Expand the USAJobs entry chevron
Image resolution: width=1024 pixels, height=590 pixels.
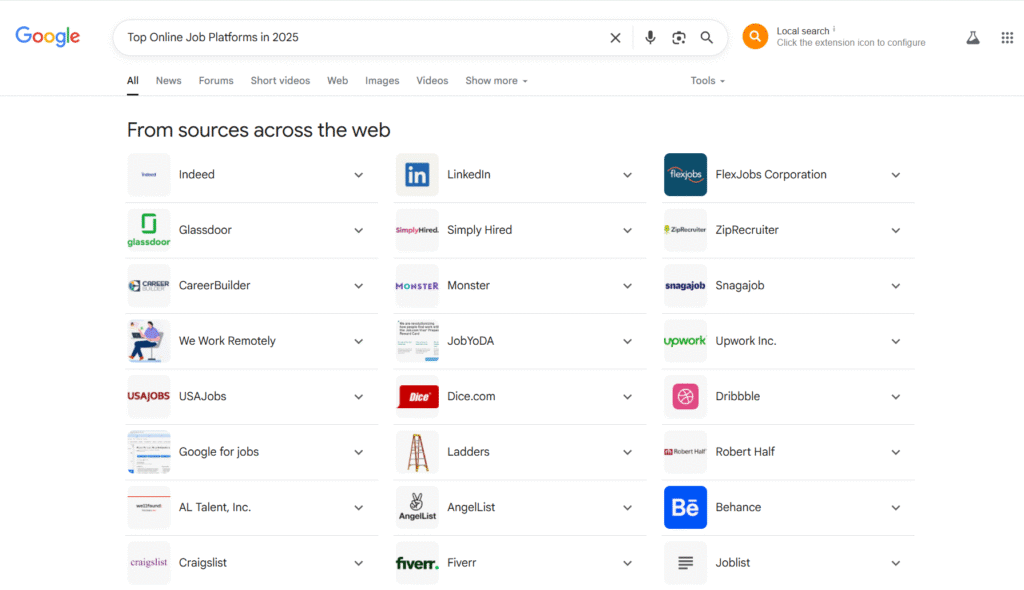point(359,397)
